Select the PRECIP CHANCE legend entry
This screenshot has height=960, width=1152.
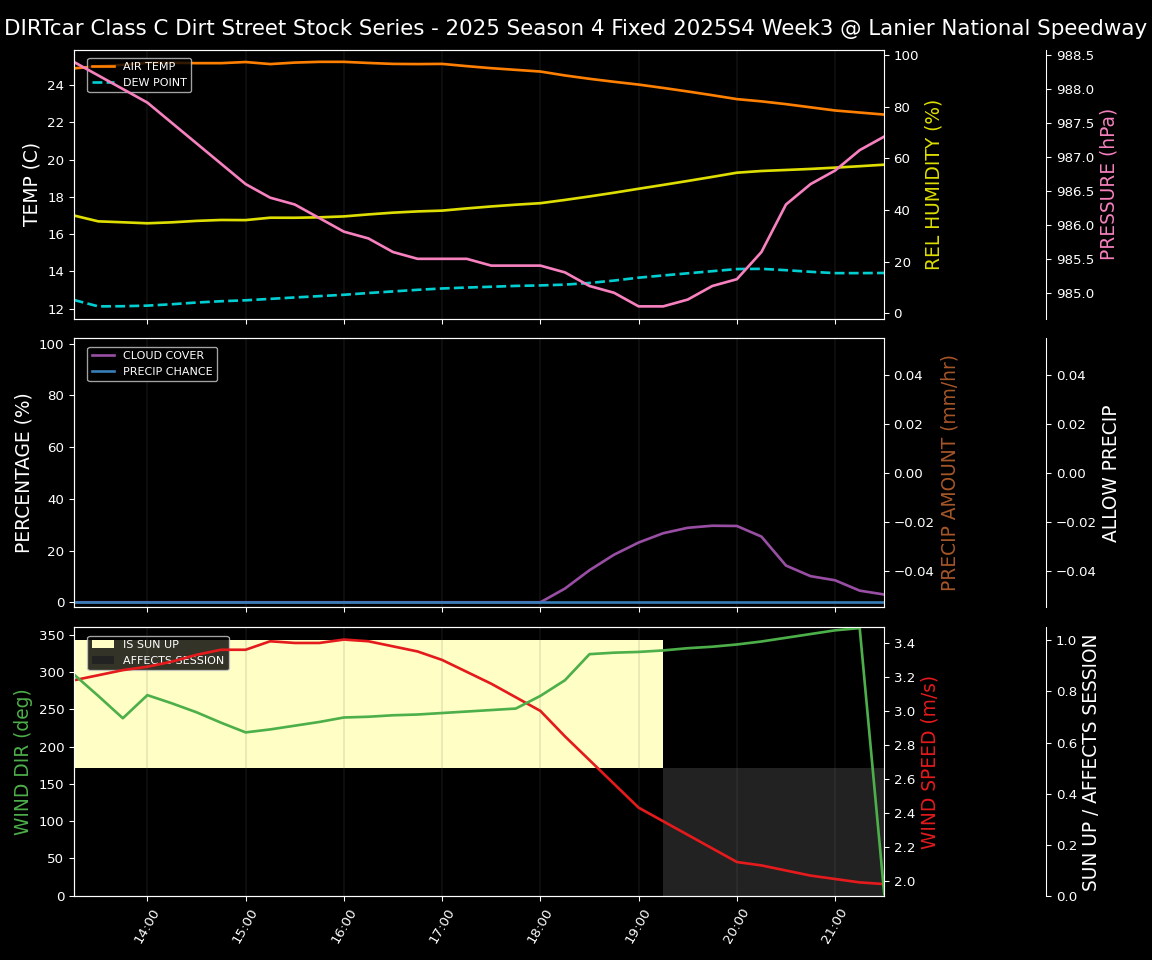pos(167,372)
